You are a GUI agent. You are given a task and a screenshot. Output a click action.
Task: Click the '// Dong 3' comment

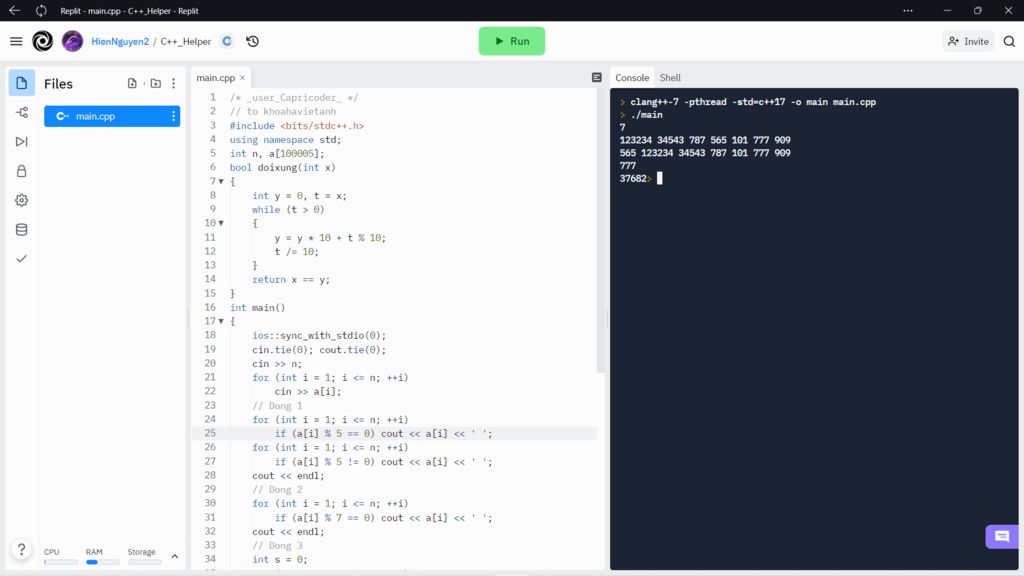tap(277, 546)
